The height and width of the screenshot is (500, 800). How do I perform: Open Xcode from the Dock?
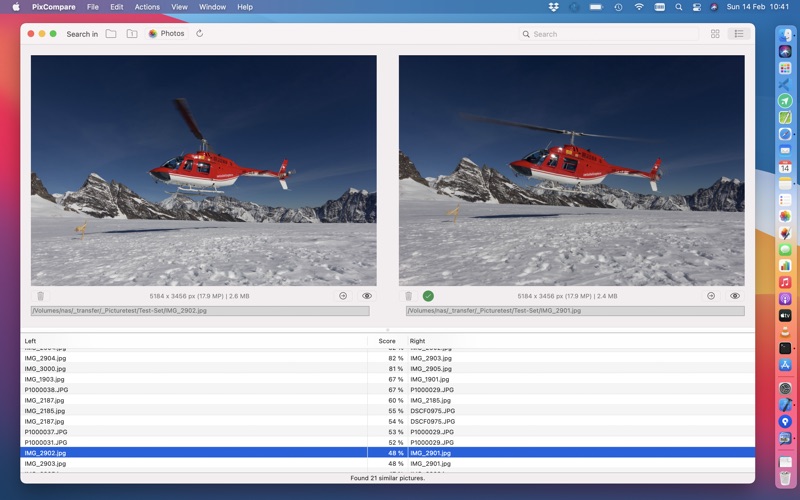point(785,405)
